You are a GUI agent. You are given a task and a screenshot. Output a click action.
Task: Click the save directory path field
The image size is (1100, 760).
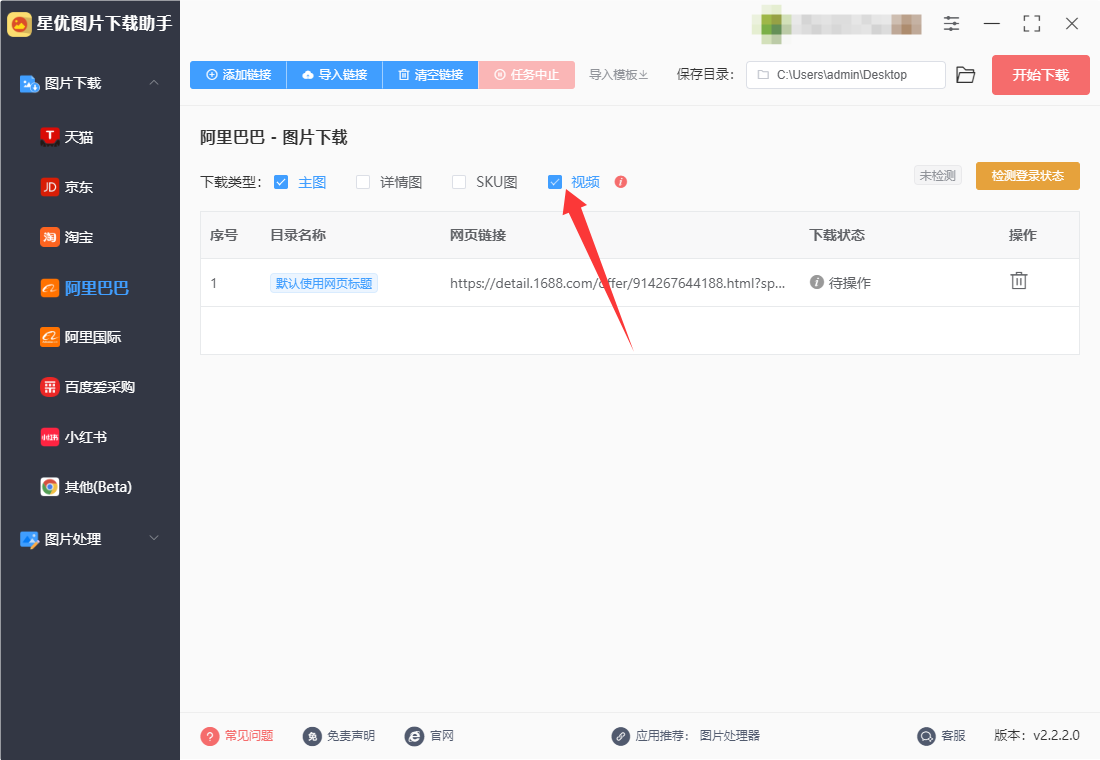tap(845, 75)
